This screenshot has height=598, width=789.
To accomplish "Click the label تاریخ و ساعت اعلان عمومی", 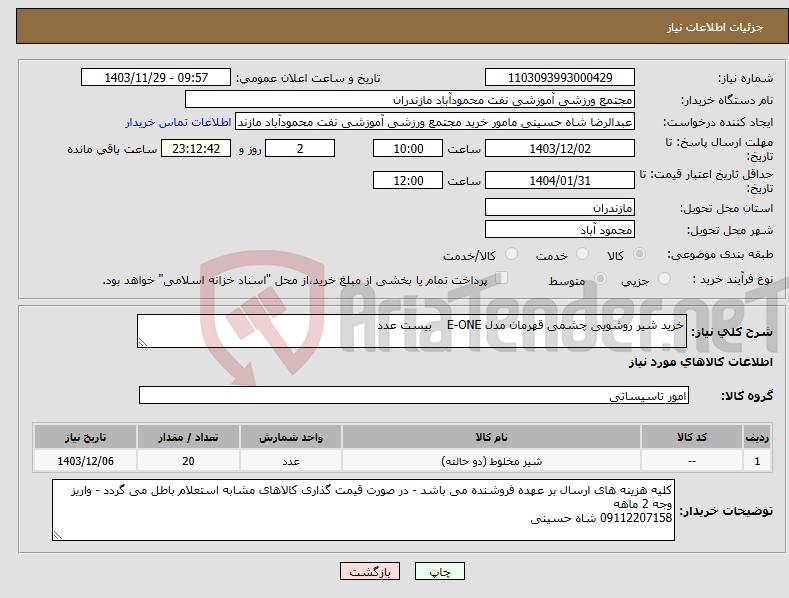I will click(308, 79).
